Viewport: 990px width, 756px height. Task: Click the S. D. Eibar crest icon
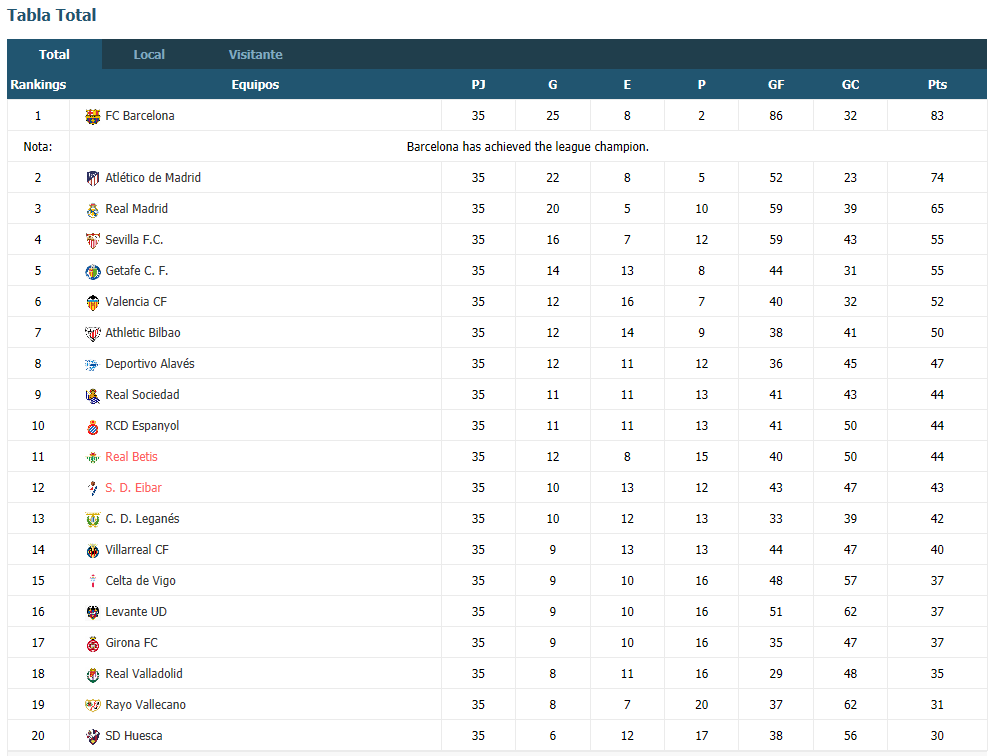pos(93,488)
